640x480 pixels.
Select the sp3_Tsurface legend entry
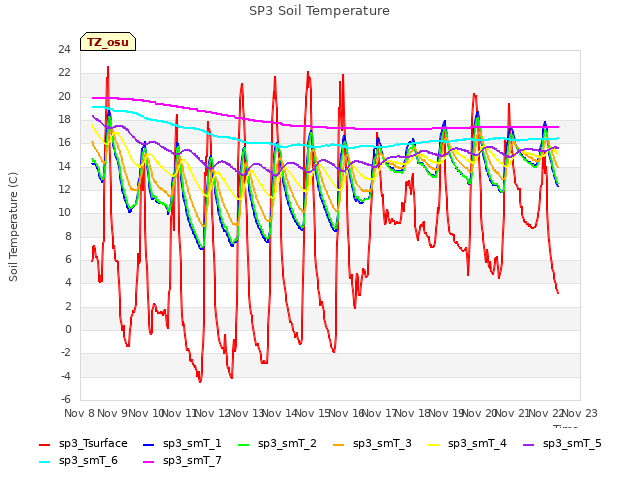83,444
